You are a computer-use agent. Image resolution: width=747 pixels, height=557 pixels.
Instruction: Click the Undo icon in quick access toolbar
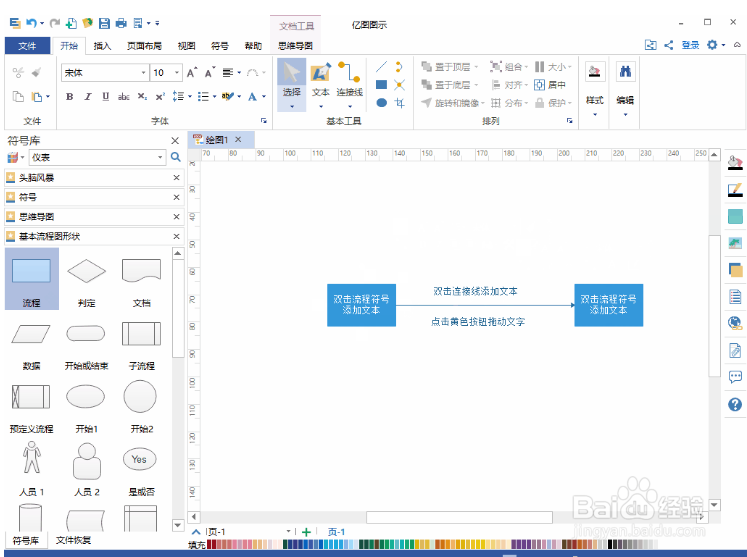tap(31, 23)
